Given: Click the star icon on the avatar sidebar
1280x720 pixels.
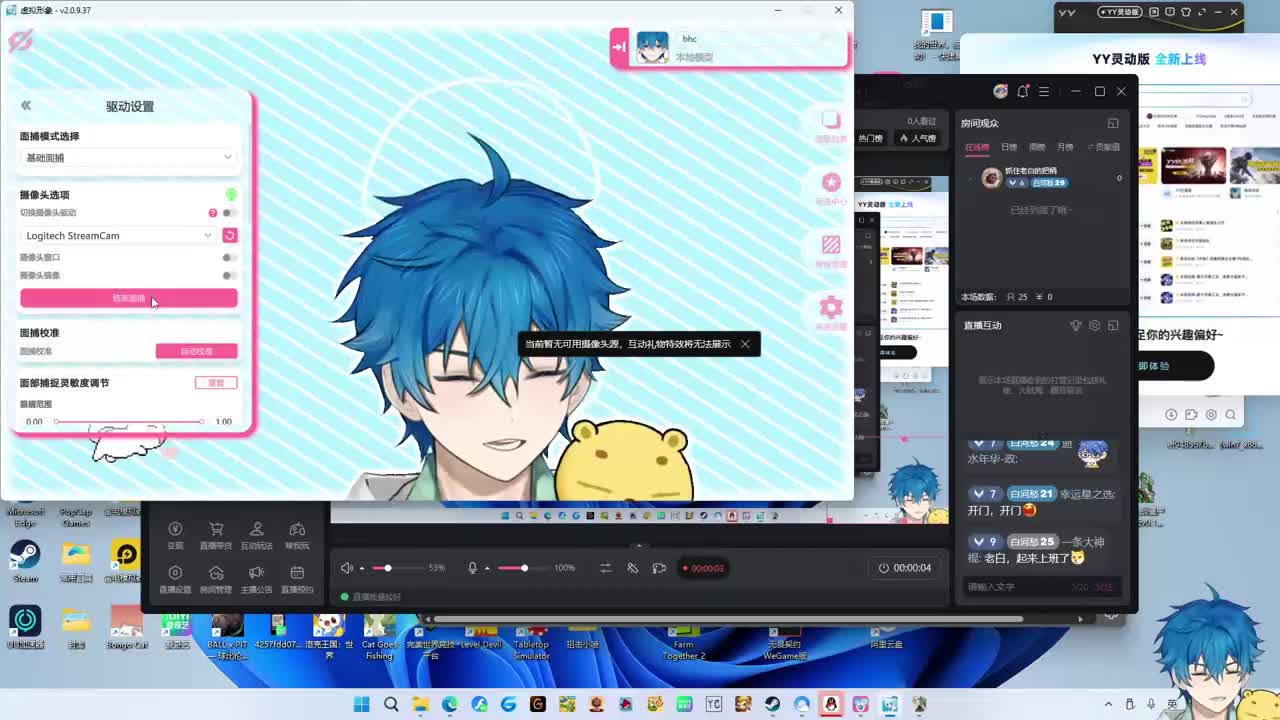Looking at the screenshot, I should tap(831, 182).
